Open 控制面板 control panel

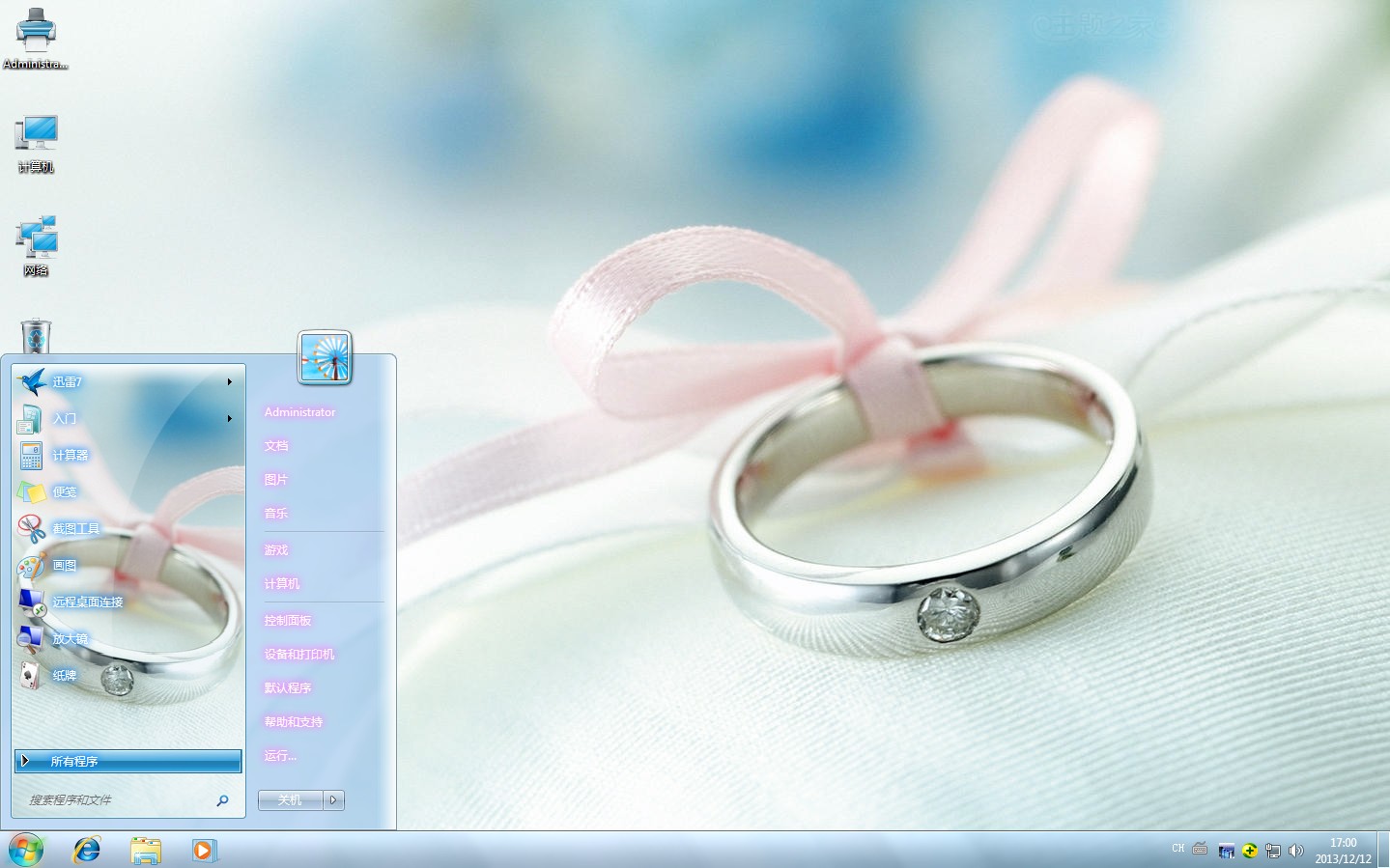tap(288, 621)
